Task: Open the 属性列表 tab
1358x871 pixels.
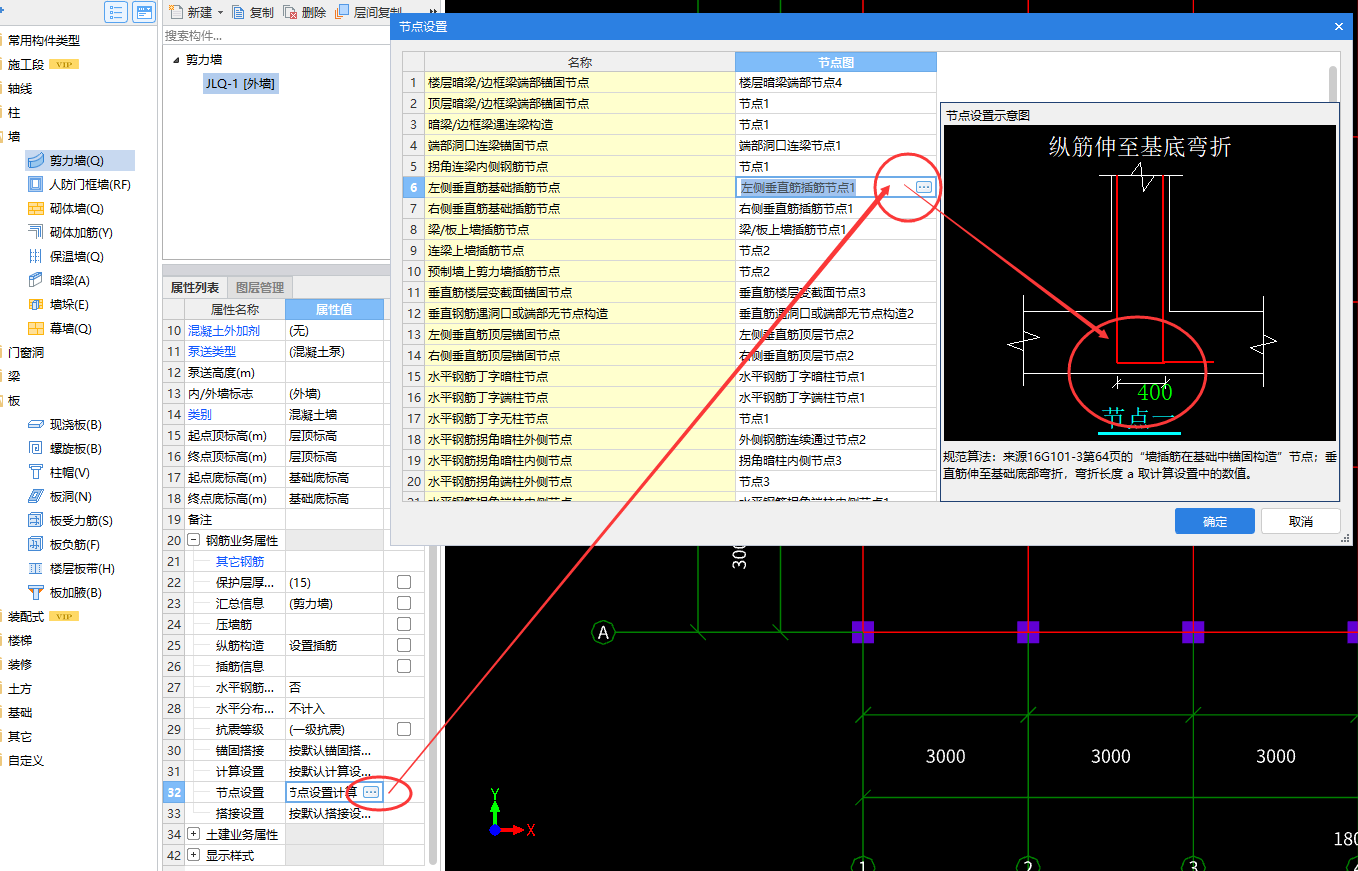Action: pos(195,288)
